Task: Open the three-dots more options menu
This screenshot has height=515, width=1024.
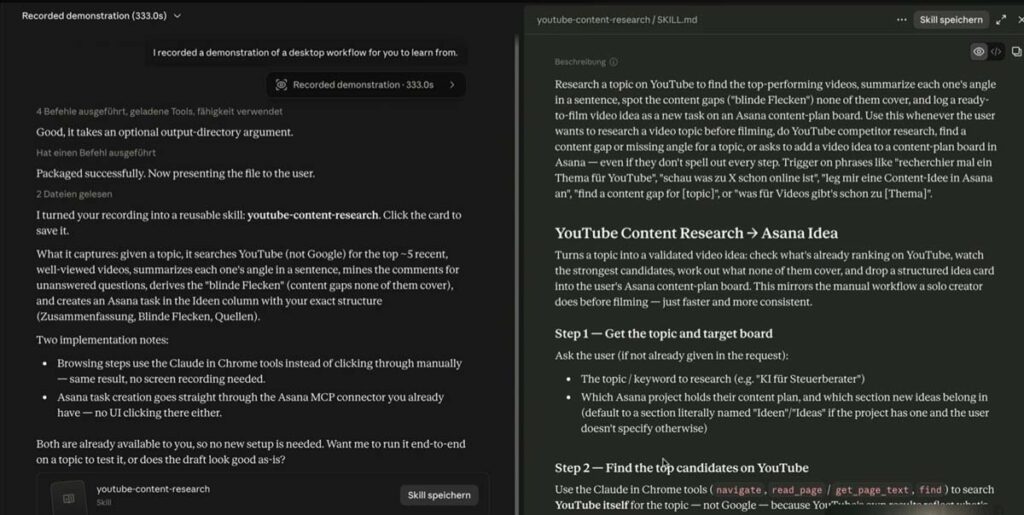Action: coord(901,20)
